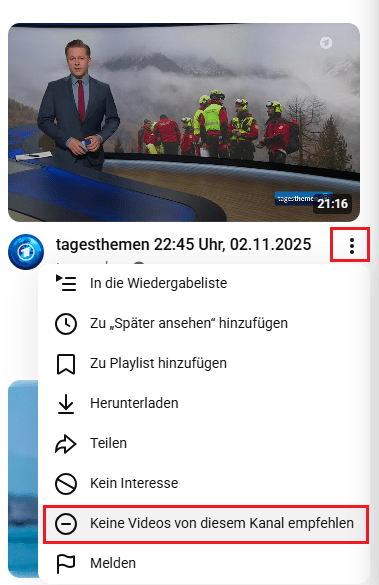This screenshot has width=379, height=585.
Task: Choose 'Herunterladen' from the menu
Action: [x=204, y=403]
